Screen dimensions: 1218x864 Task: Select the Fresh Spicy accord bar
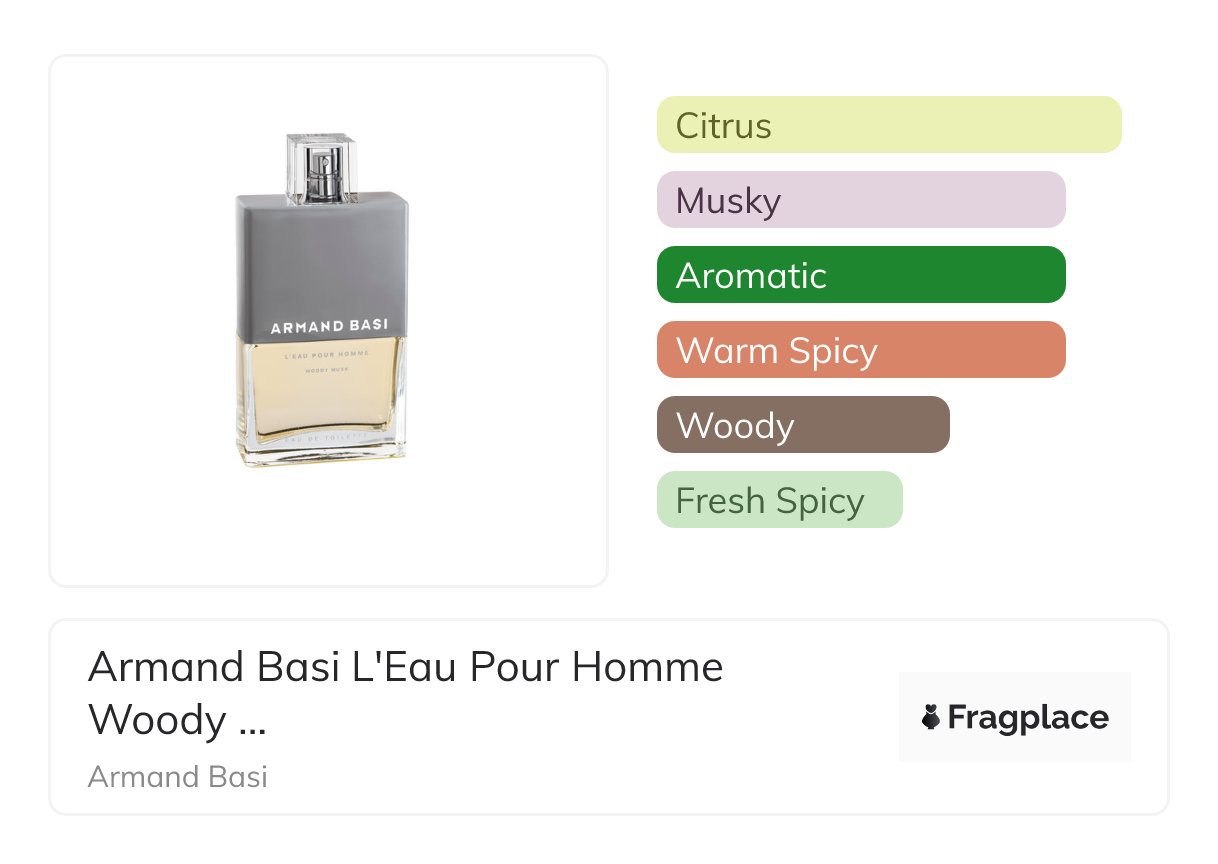779,500
